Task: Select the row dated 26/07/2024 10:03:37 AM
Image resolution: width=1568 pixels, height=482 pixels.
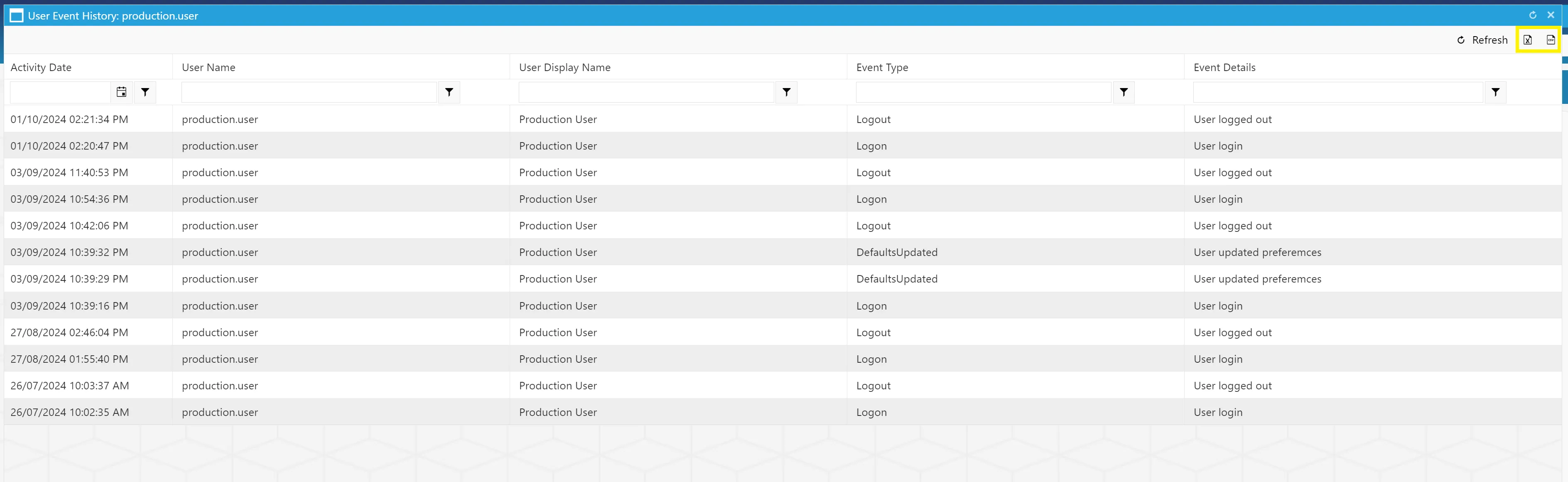Action: (783, 385)
